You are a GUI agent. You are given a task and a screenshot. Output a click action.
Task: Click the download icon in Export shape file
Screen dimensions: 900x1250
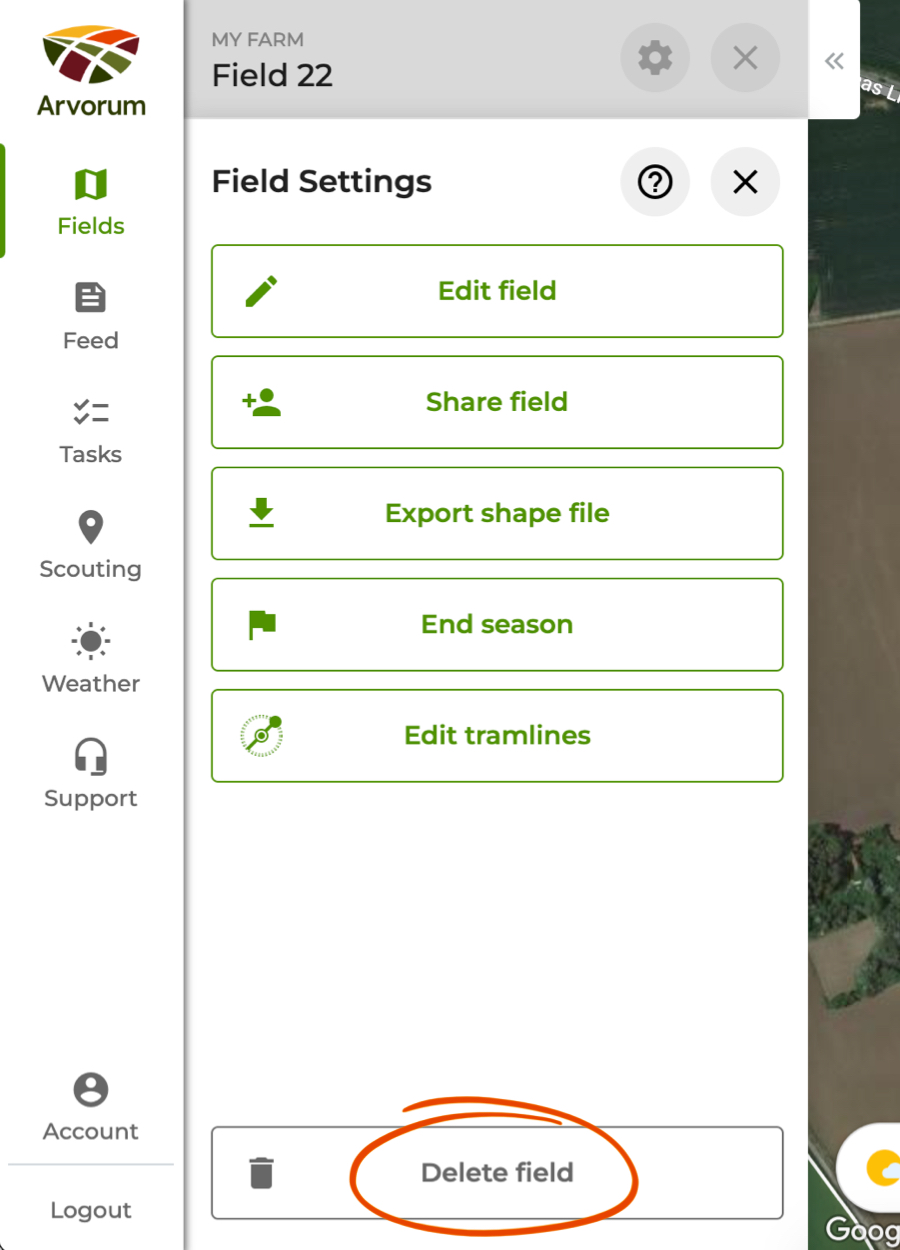coord(260,513)
